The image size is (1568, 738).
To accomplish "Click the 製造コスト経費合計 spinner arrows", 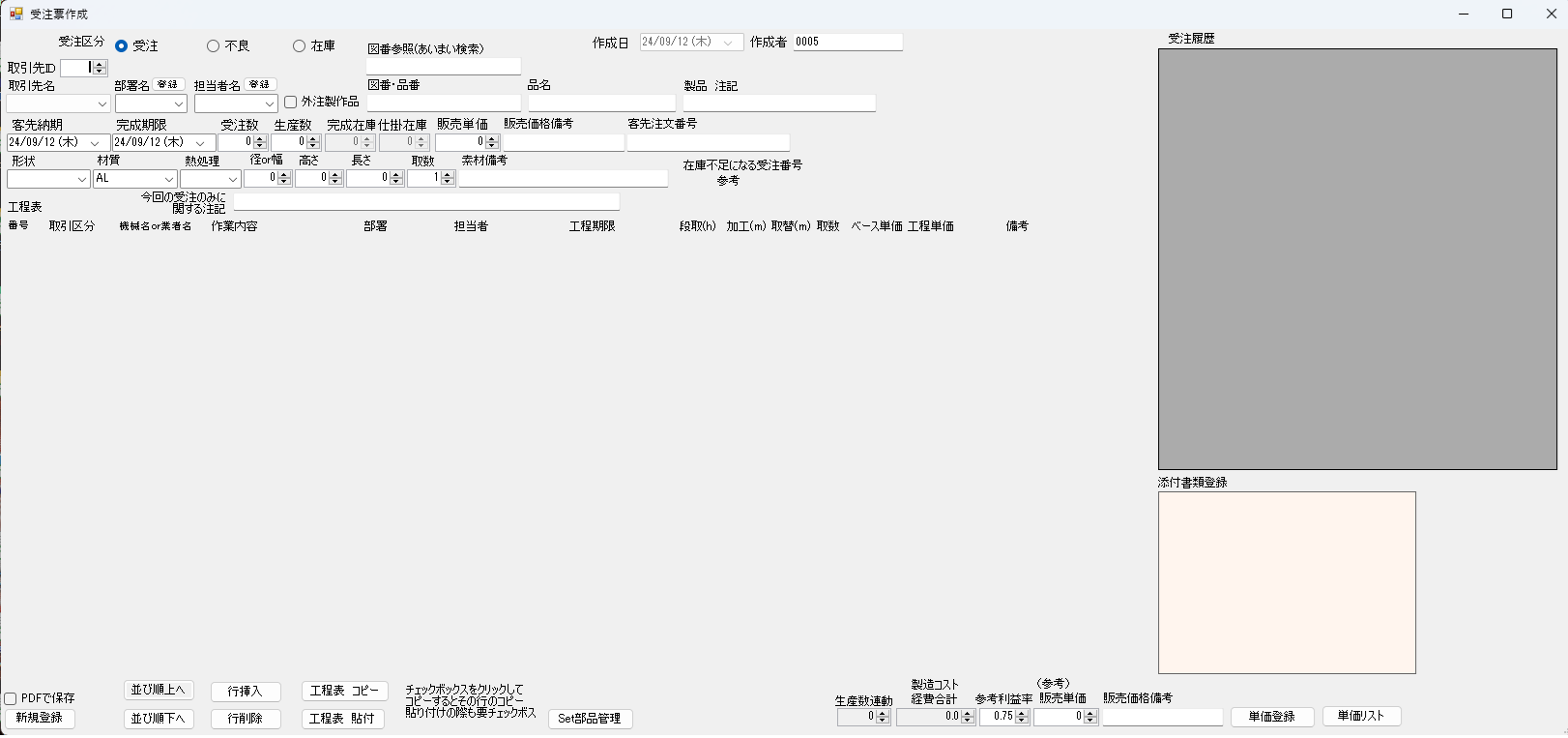I will tap(968, 717).
